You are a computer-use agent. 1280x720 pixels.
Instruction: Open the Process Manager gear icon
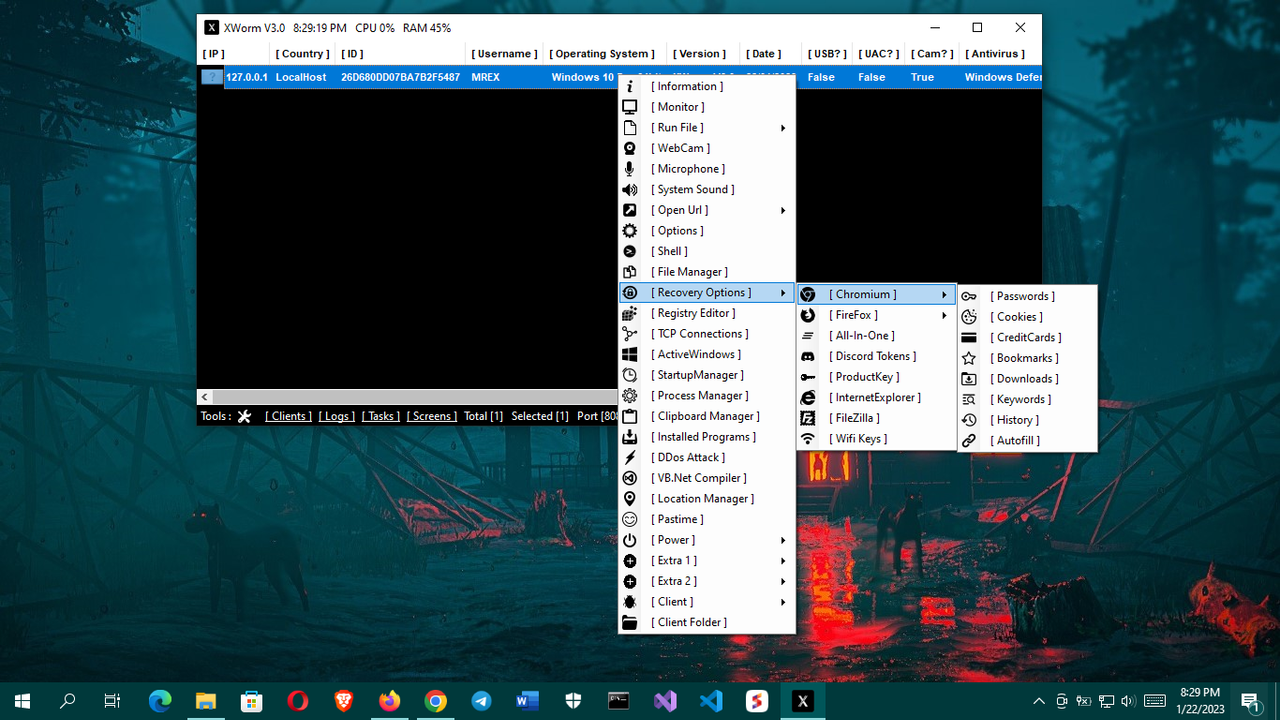[629, 395]
